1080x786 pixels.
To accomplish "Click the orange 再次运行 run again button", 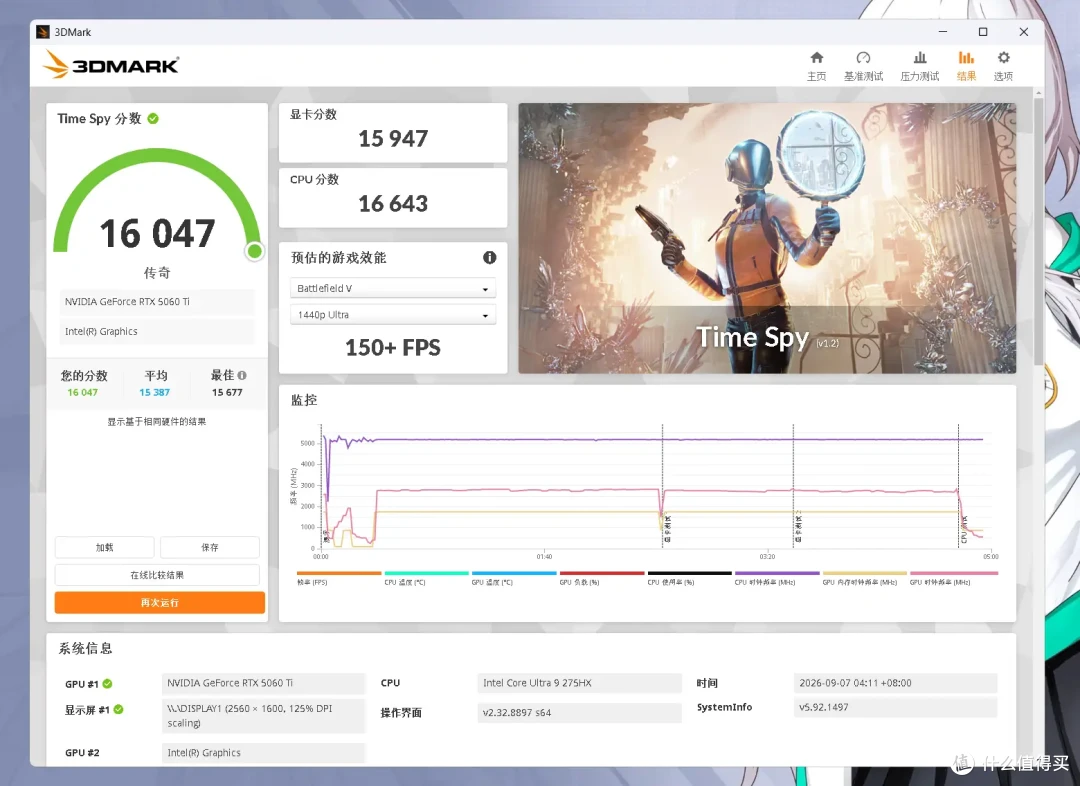I will [160, 602].
